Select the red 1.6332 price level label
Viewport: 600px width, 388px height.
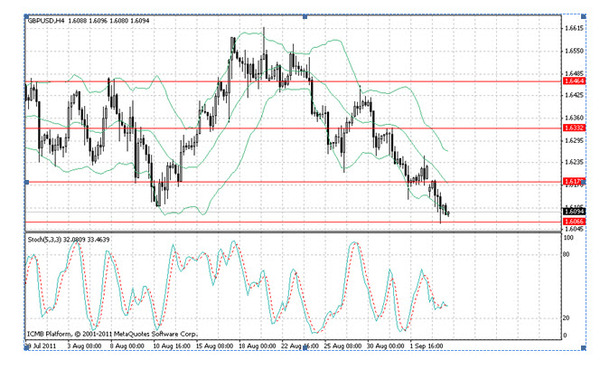574,128
